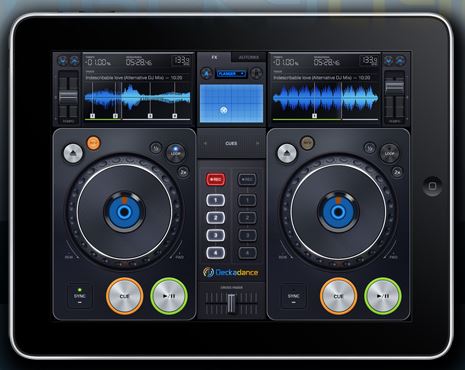The height and width of the screenshot is (370, 465).
Task: Tap the right deck 133.9 BPM readout
Action: click(x=369, y=61)
